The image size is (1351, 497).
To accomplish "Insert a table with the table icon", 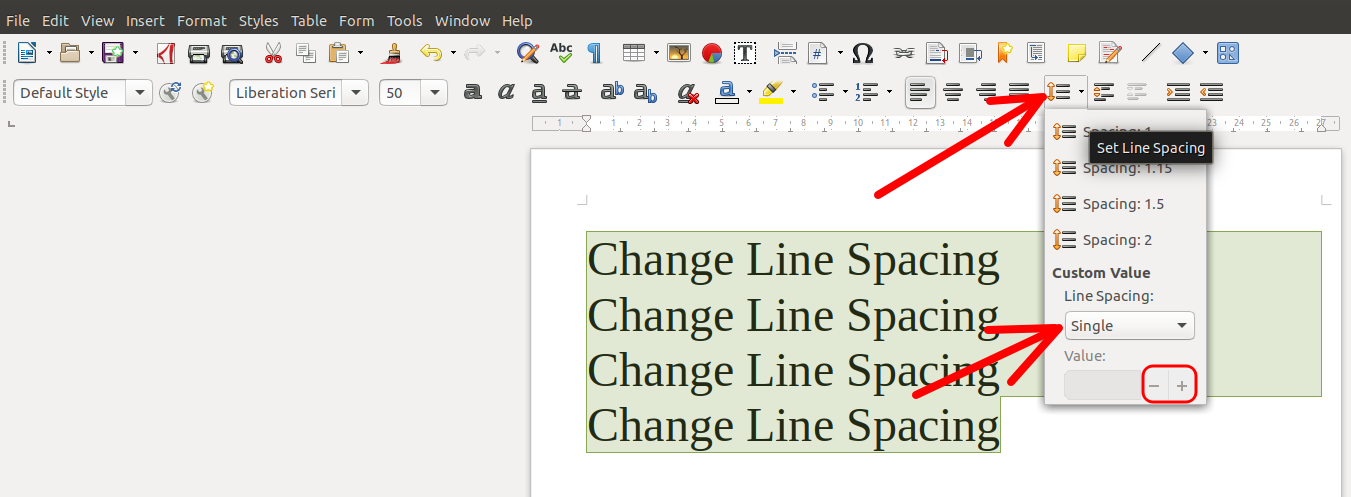I will pos(633,52).
